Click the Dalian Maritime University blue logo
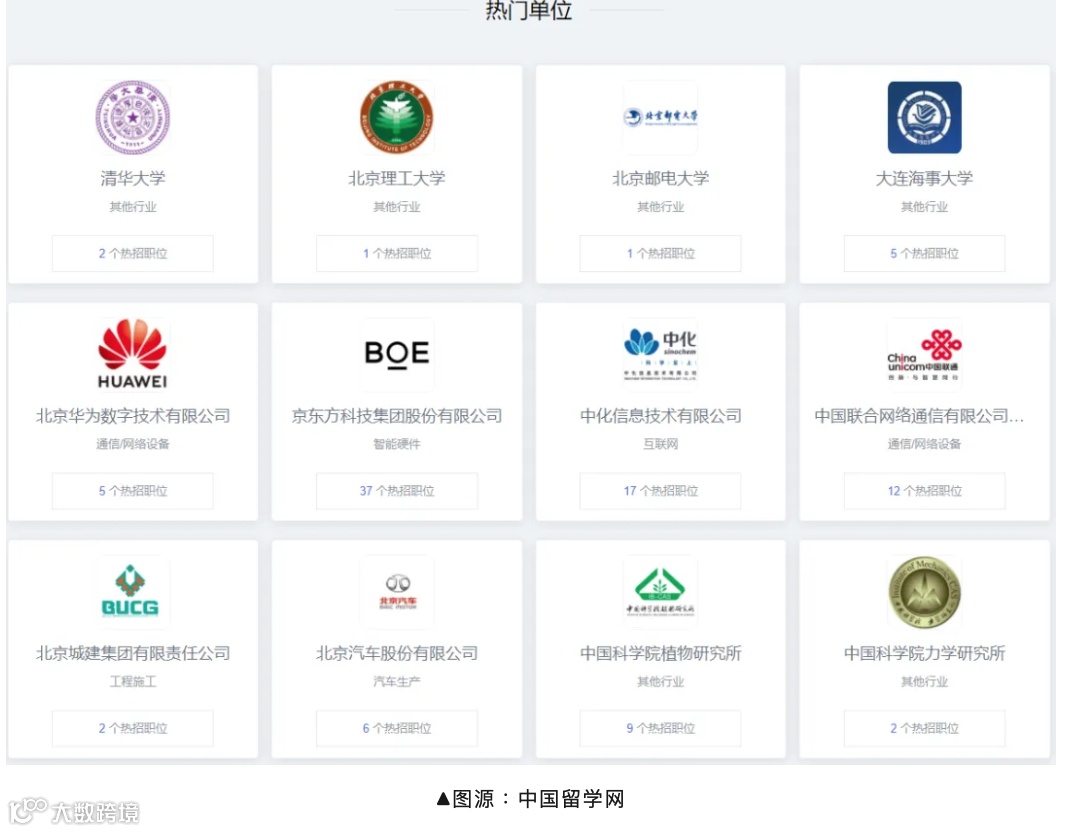Viewport: 1068px width, 832px height. [x=924, y=117]
